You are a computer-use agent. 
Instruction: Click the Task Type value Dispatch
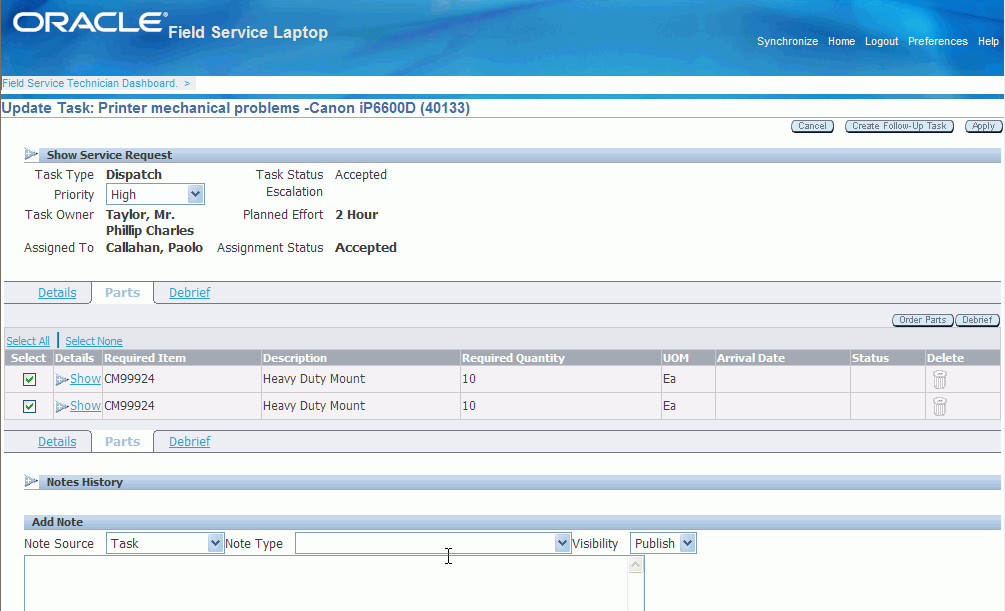(134, 174)
